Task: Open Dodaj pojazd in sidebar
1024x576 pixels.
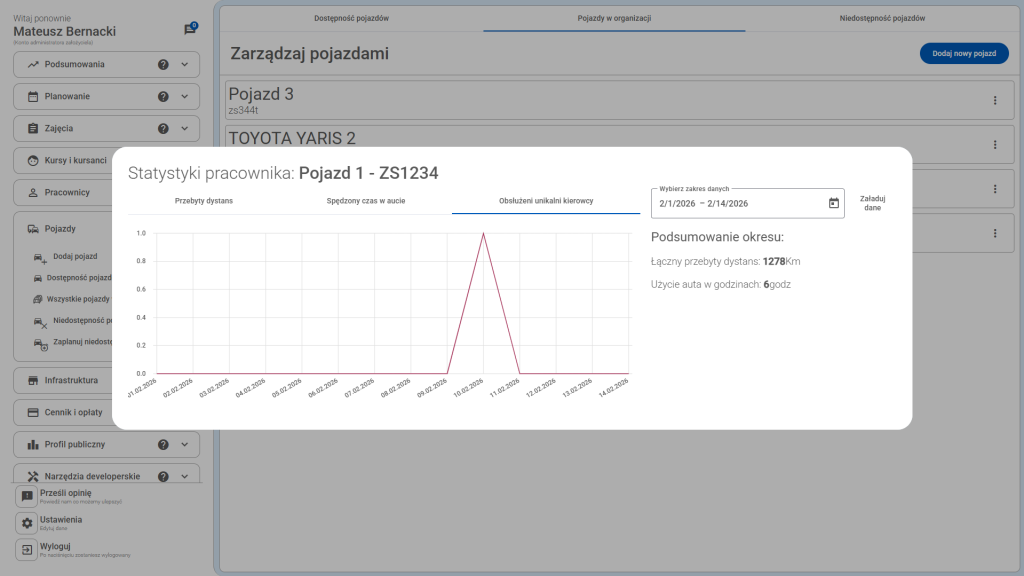Action: [75, 257]
